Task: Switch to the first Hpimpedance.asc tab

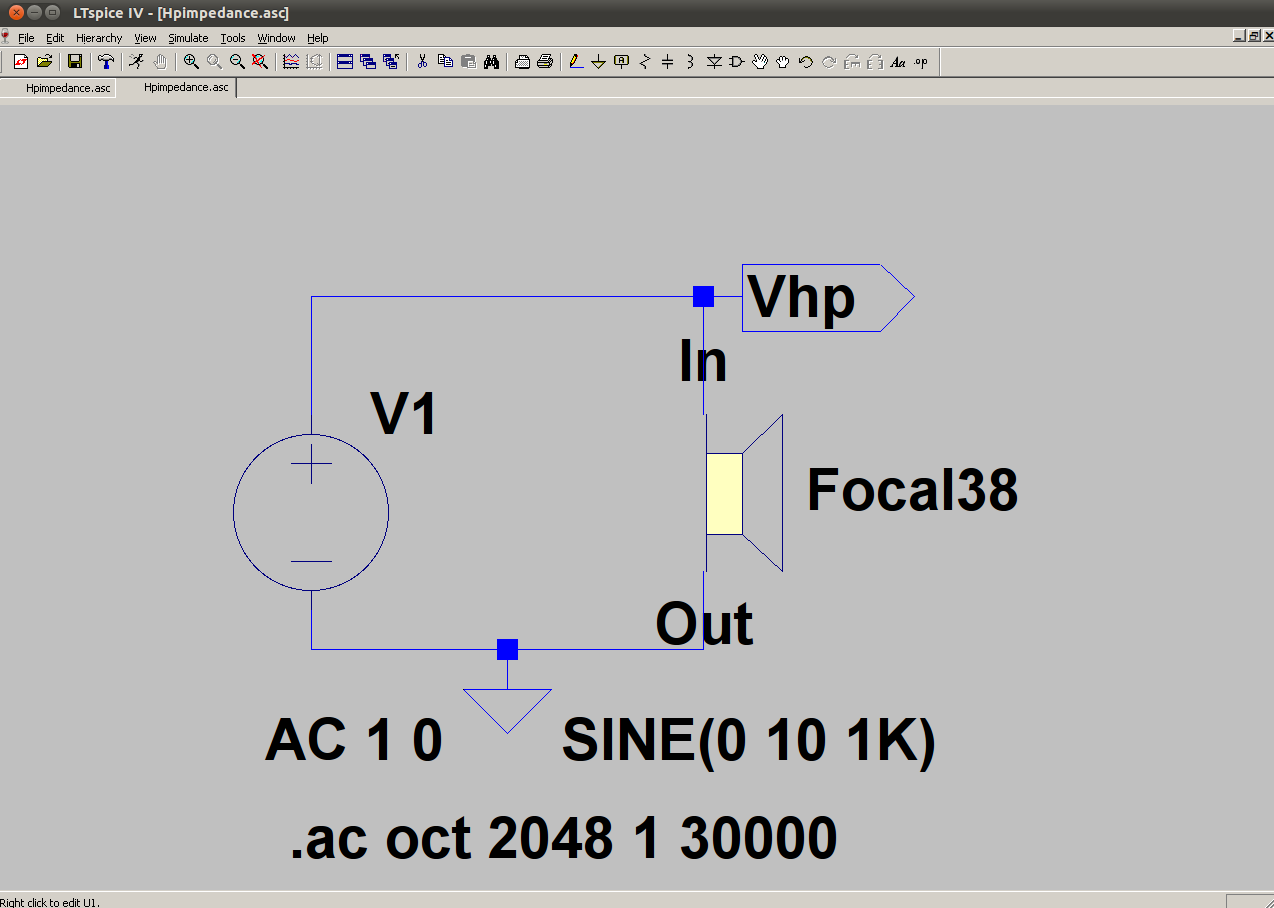Action: 66,88
